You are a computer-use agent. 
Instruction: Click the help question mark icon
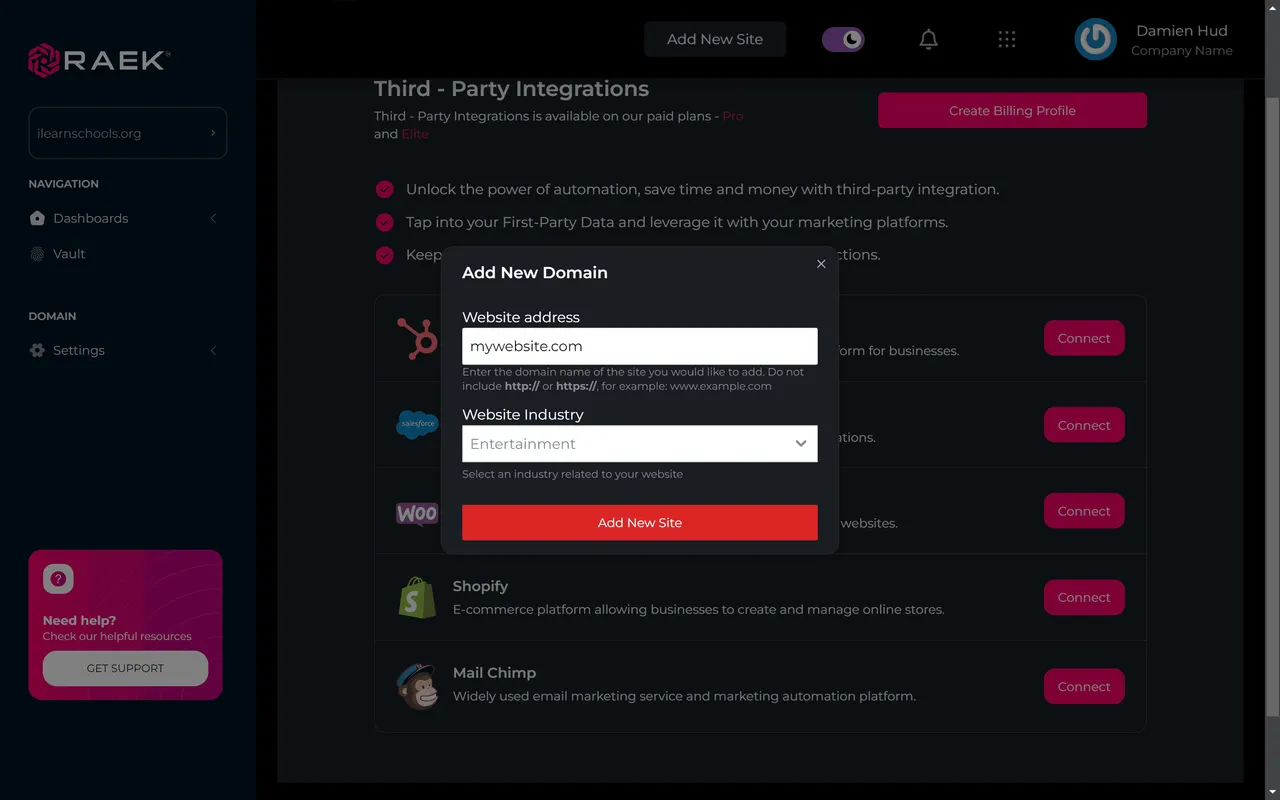tap(57, 578)
